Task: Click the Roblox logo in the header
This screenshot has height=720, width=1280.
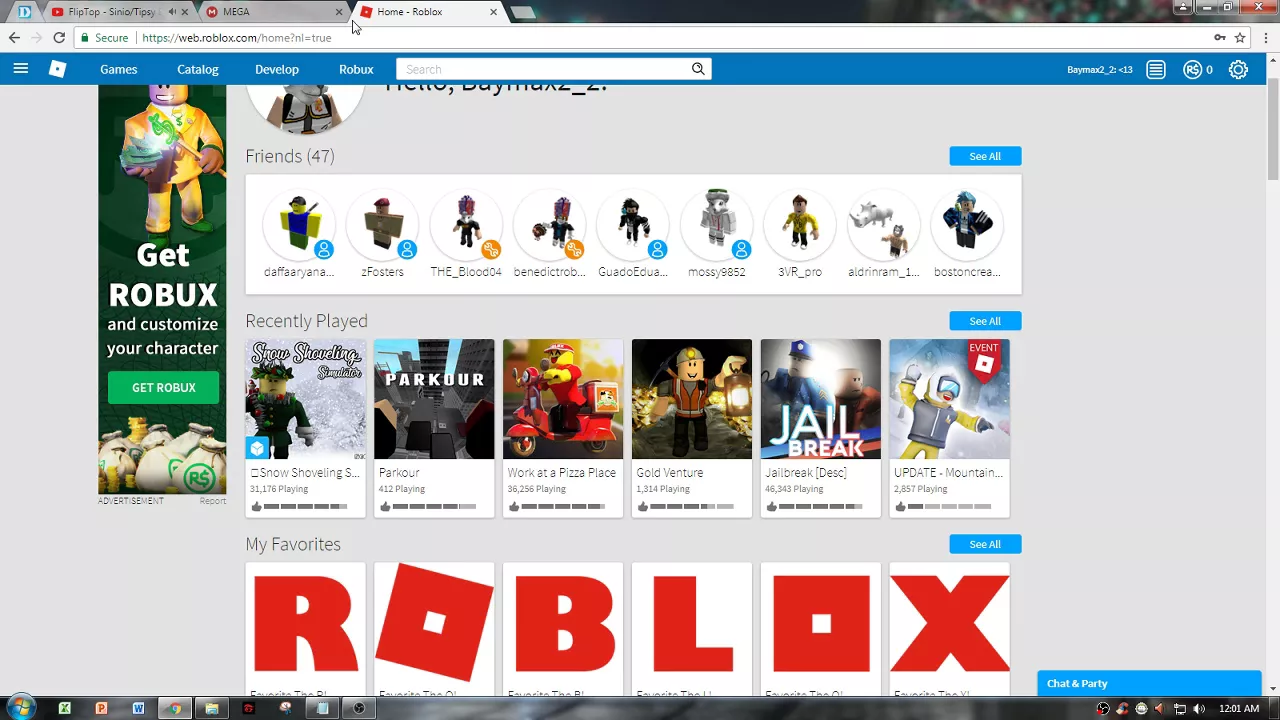Action: click(58, 69)
